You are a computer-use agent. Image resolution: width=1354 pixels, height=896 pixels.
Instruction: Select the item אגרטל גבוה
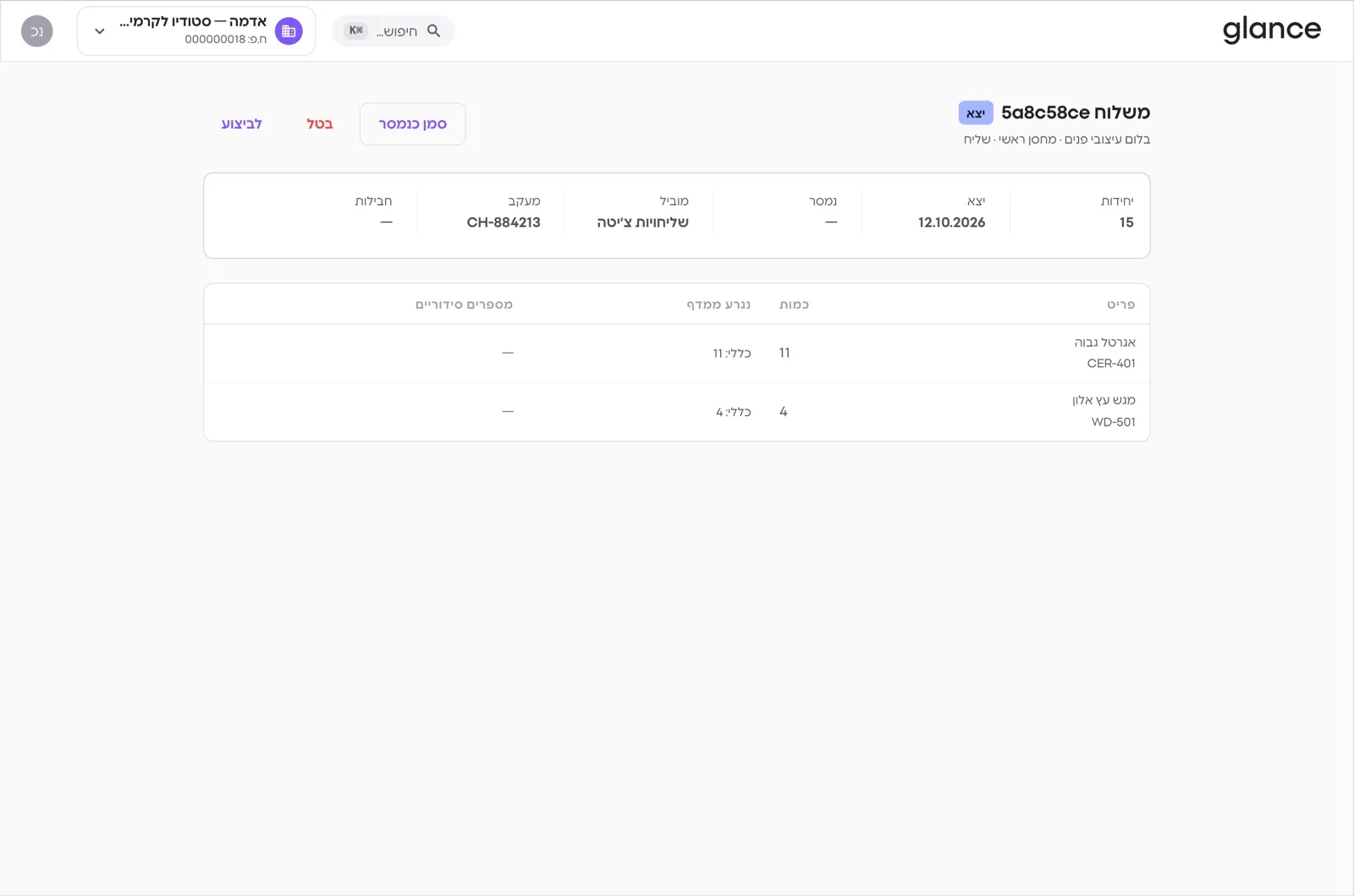click(1105, 342)
